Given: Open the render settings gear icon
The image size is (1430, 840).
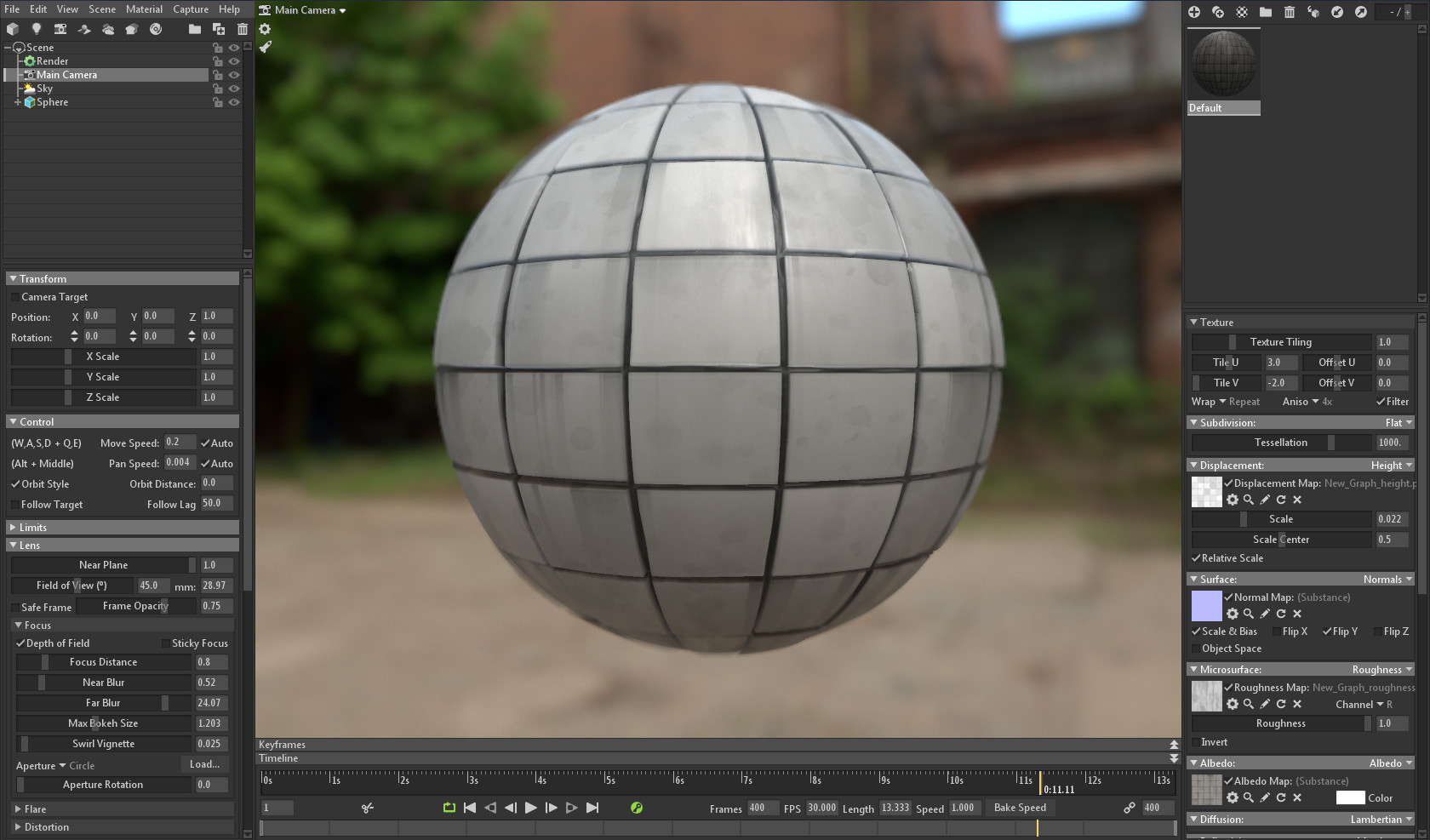Looking at the screenshot, I should (x=266, y=29).
